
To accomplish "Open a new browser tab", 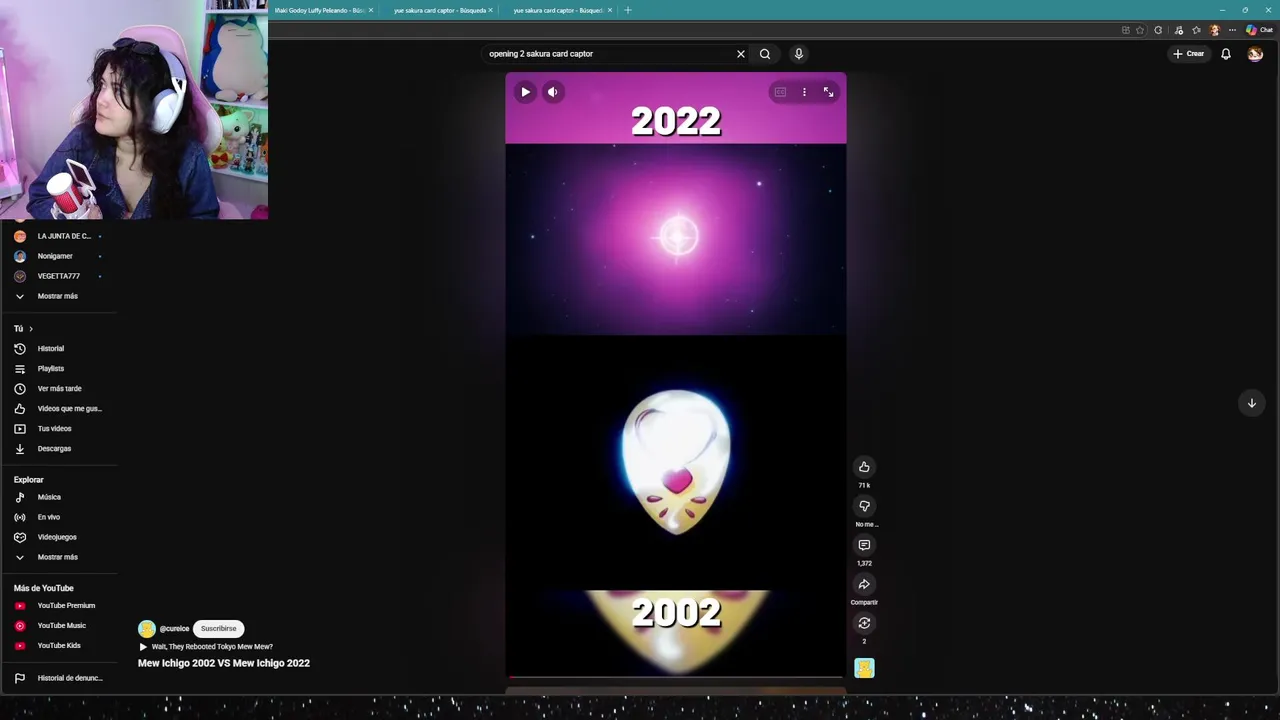I will (628, 10).
